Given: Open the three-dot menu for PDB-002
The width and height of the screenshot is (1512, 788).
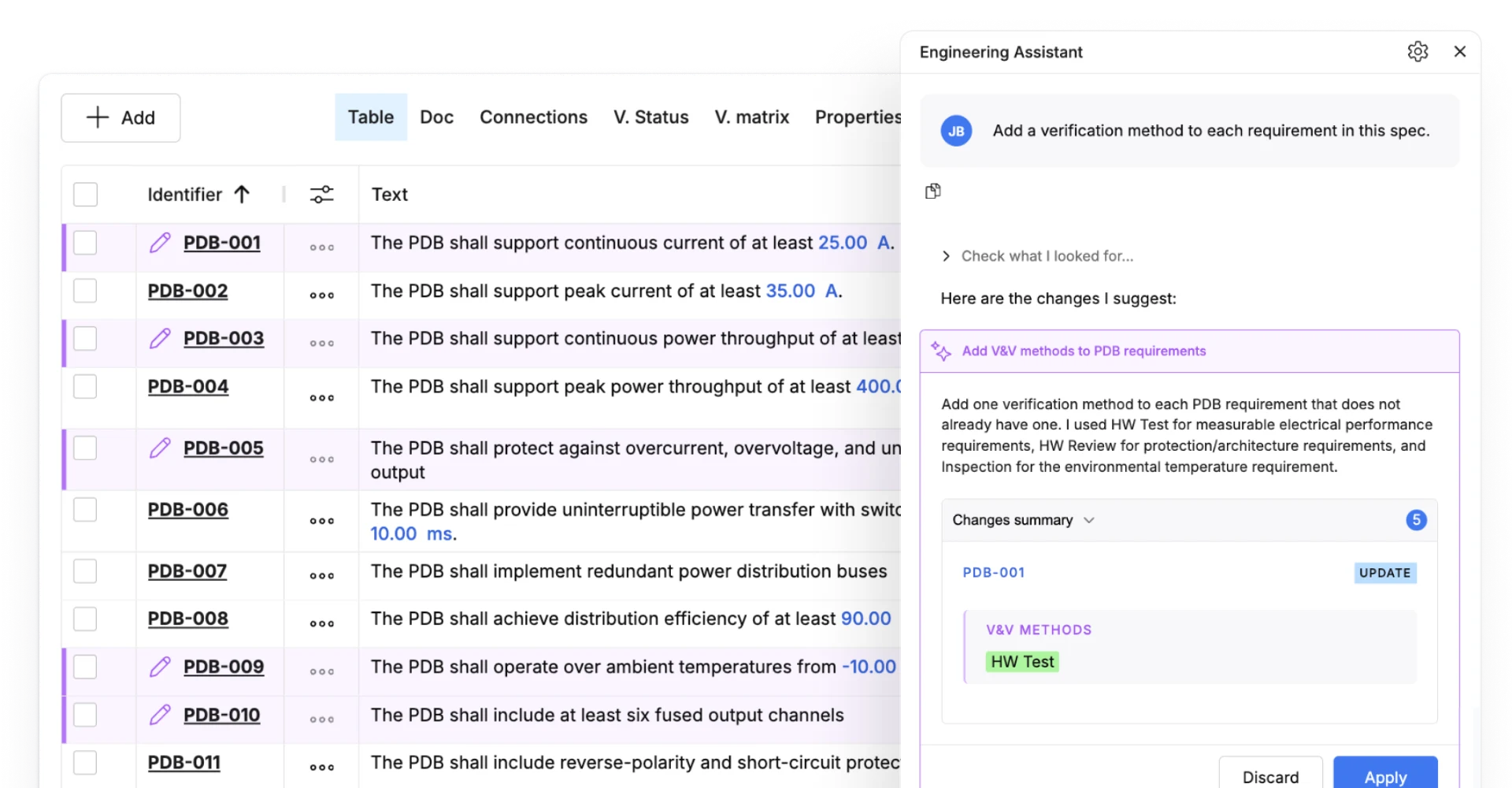Looking at the screenshot, I should [x=321, y=295].
